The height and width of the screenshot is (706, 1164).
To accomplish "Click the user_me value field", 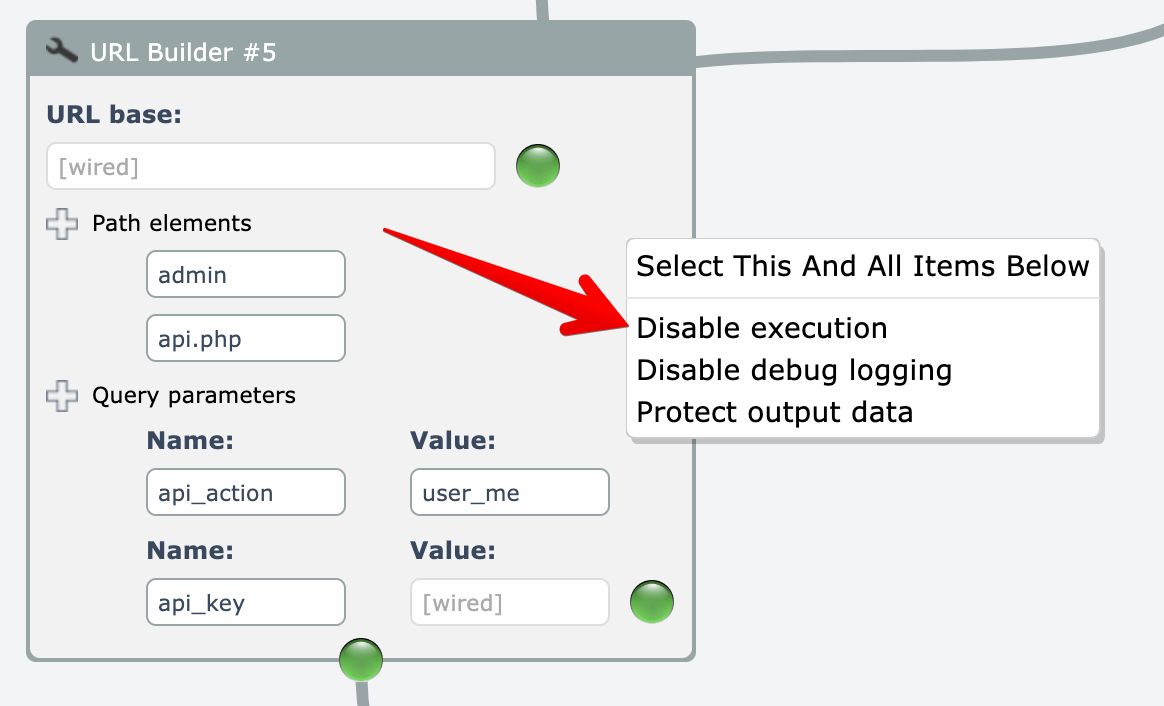I will [509, 493].
